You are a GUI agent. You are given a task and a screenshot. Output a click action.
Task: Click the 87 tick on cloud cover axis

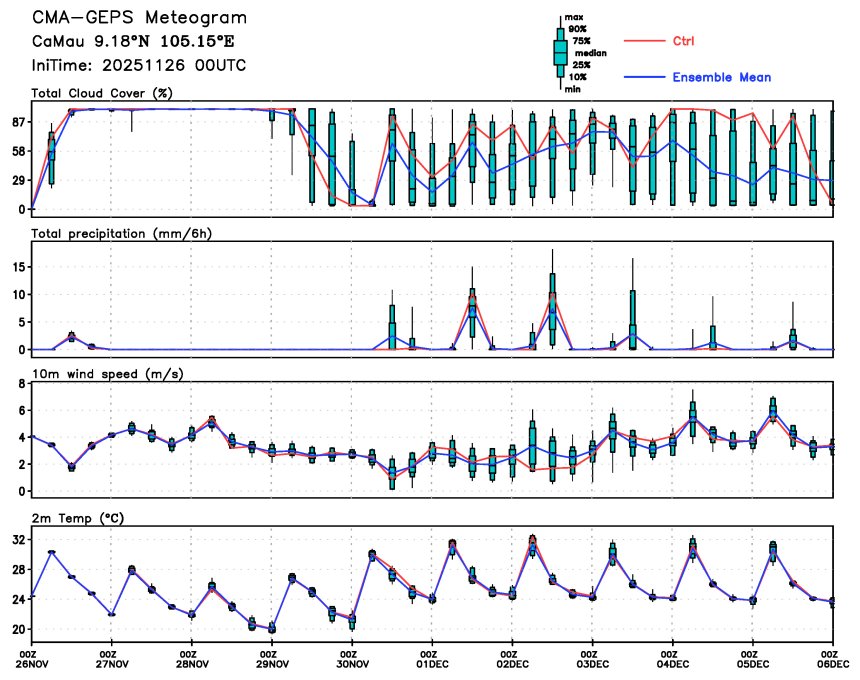19,122
